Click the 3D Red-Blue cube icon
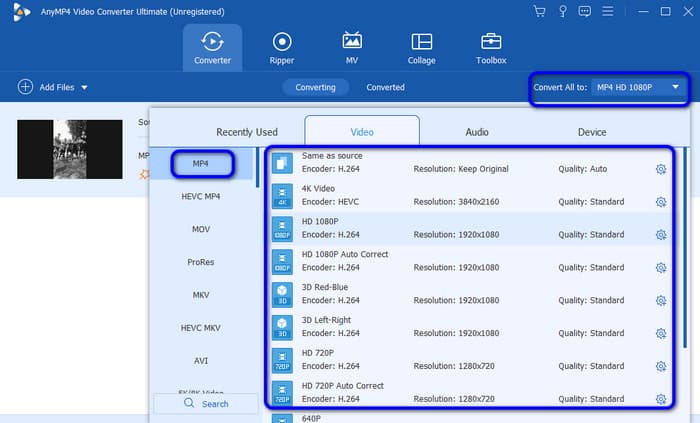 [282, 294]
